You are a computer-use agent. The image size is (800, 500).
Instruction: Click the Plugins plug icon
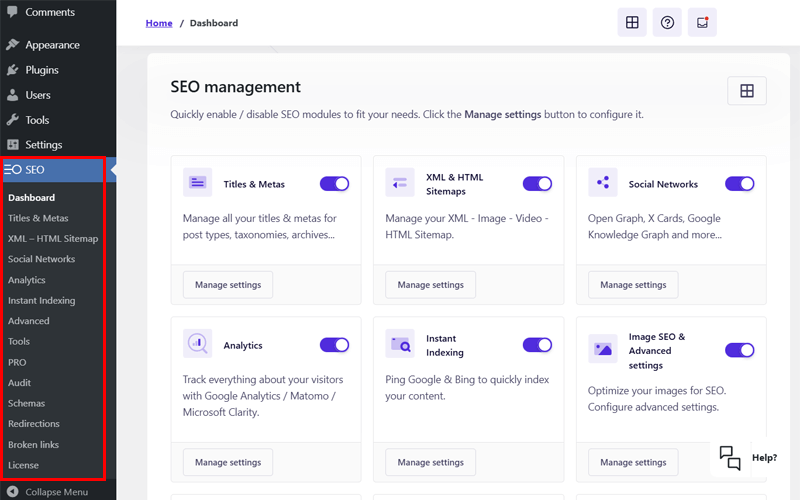pos(12,70)
